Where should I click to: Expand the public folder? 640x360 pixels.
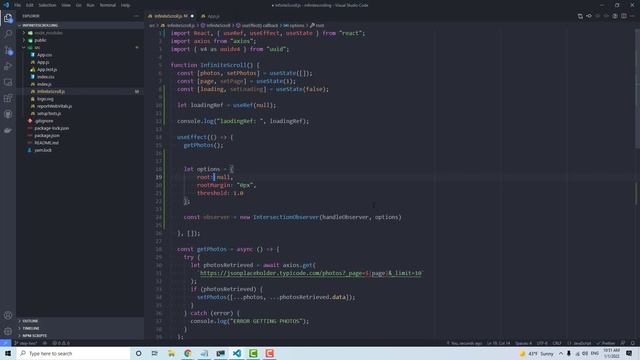coord(40,40)
